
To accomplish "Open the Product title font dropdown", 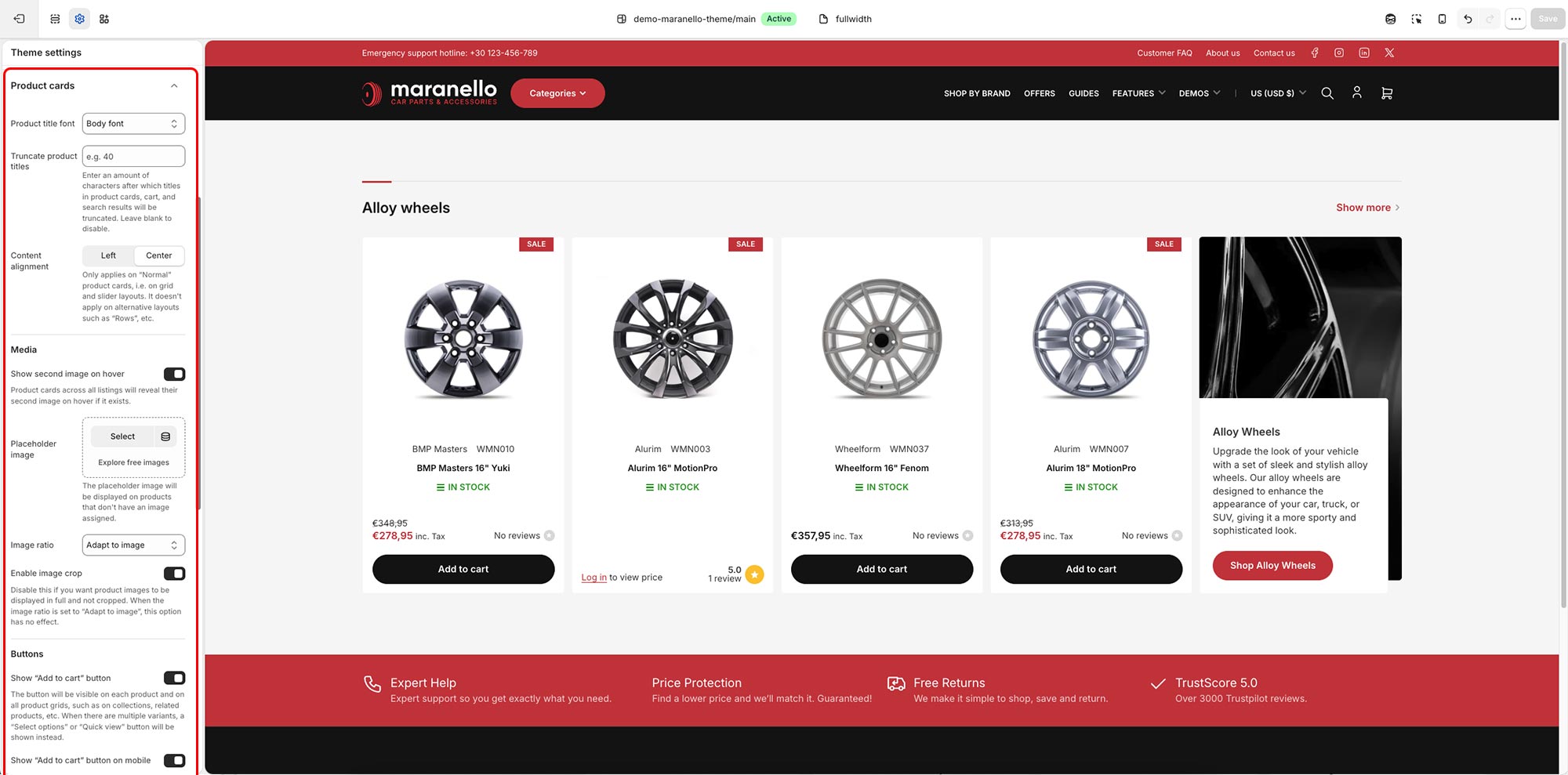I will (x=133, y=124).
